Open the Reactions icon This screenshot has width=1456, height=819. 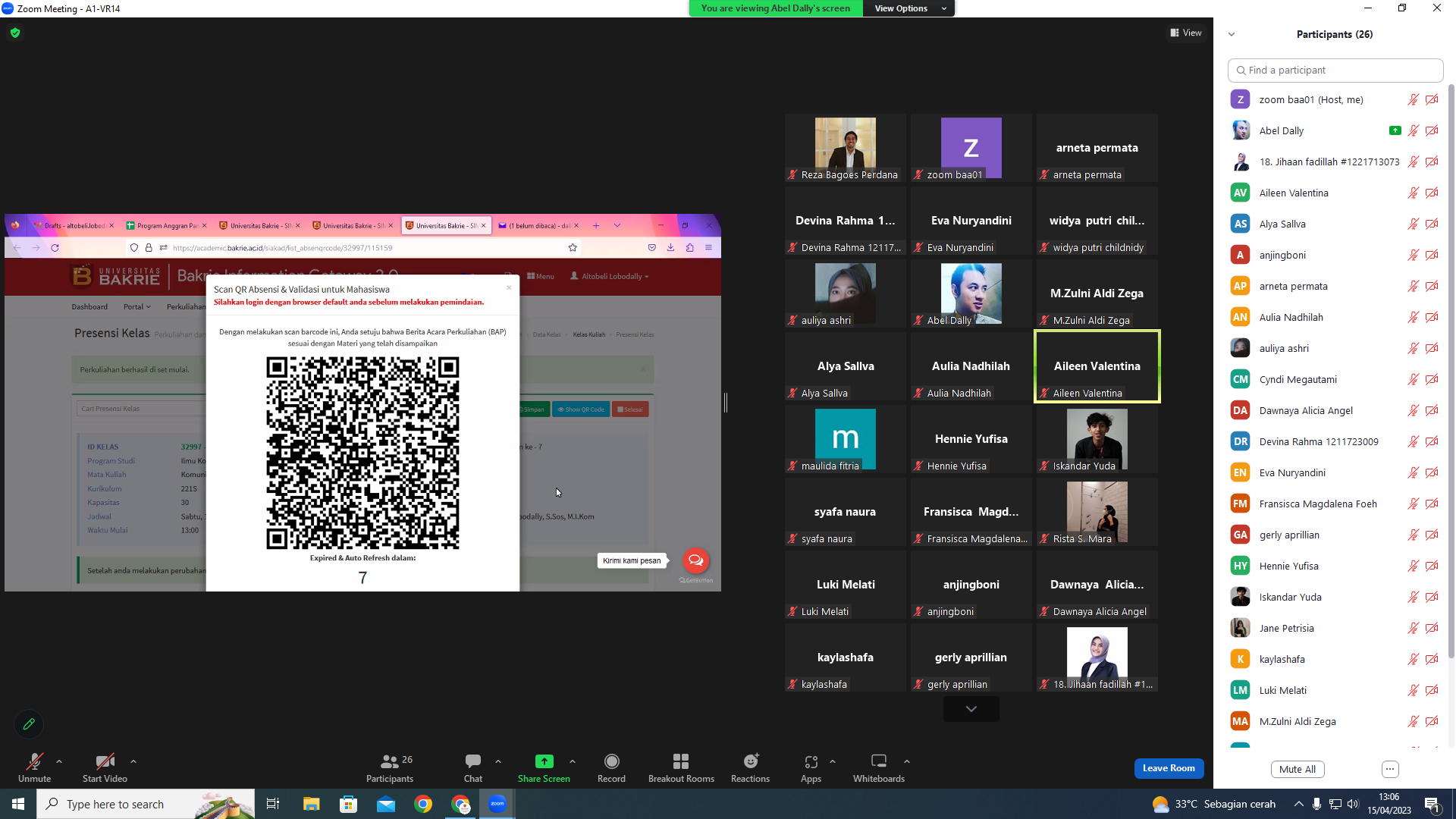pos(751,761)
